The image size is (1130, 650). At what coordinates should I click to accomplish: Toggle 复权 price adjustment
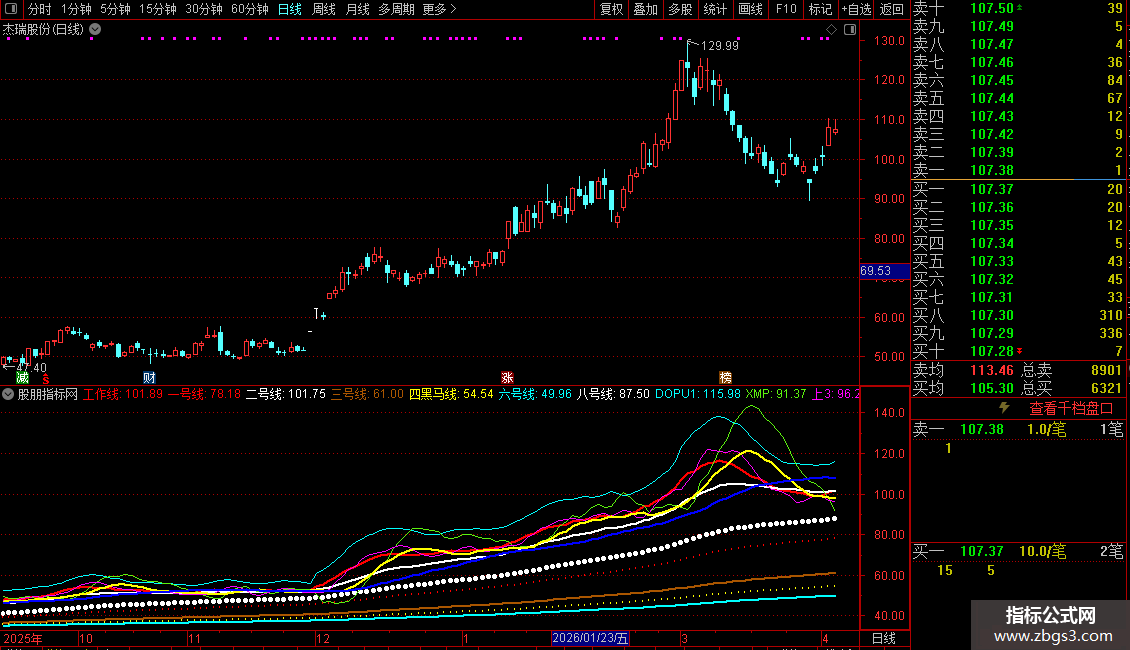[x=611, y=9]
